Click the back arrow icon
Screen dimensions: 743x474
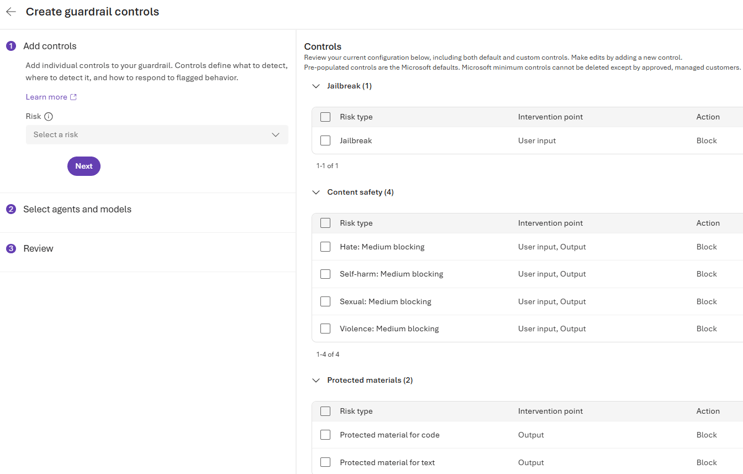click(11, 12)
